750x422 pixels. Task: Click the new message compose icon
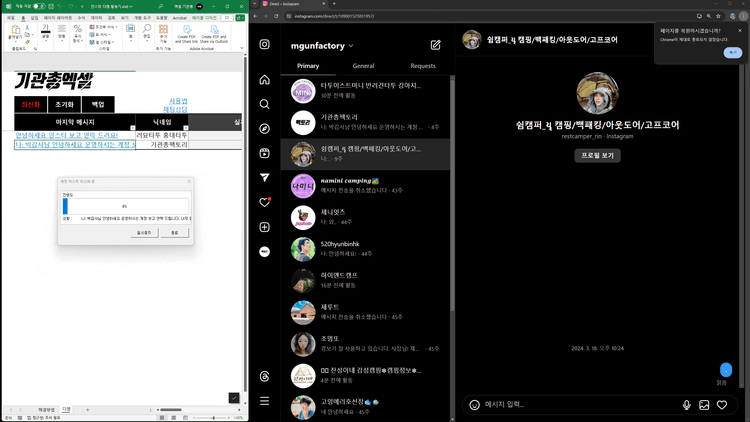435,45
